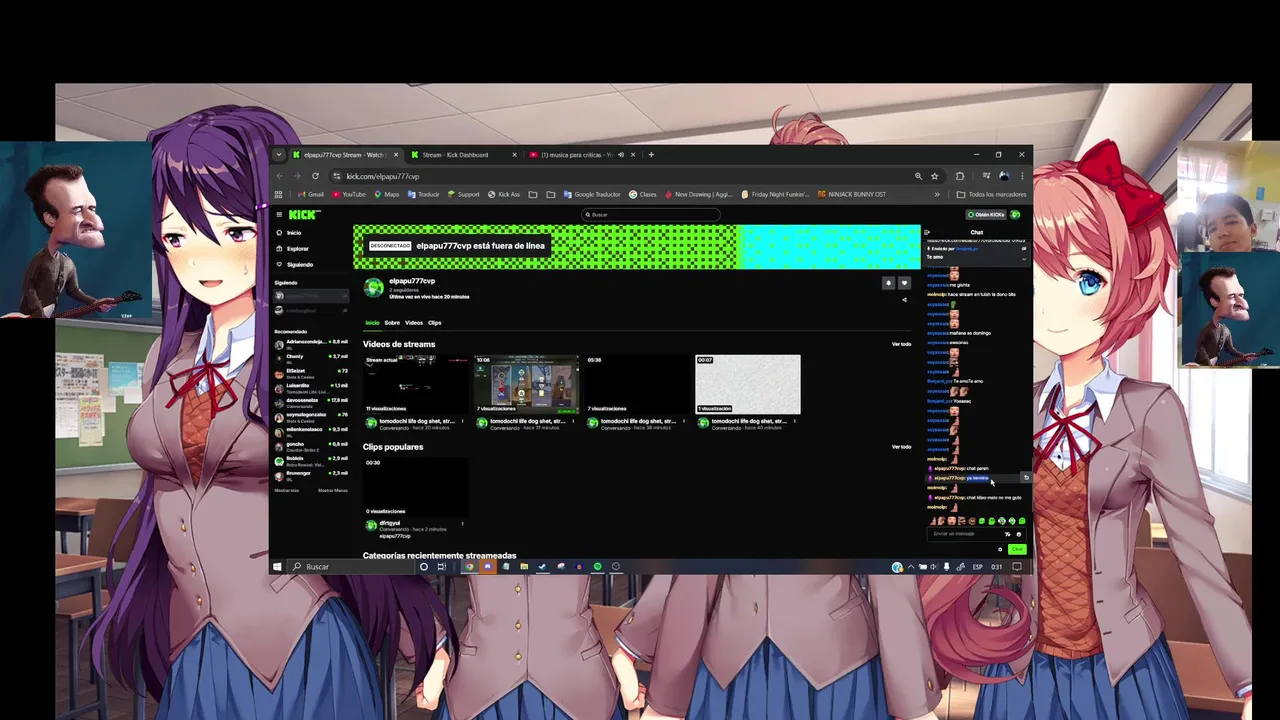Expand the pinned Te amo message chevron

tap(1023, 258)
